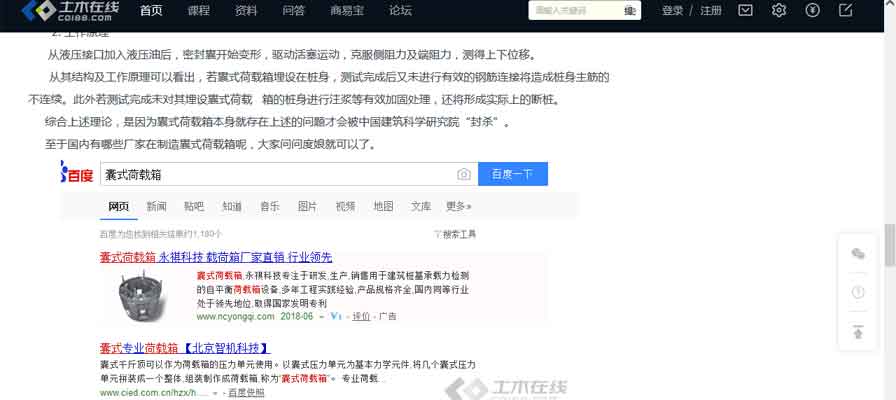The width and height of the screenshot is (896, 400).
Task: Click the WeChat icon in floating sidebar
Action: [x=858, y=254]
